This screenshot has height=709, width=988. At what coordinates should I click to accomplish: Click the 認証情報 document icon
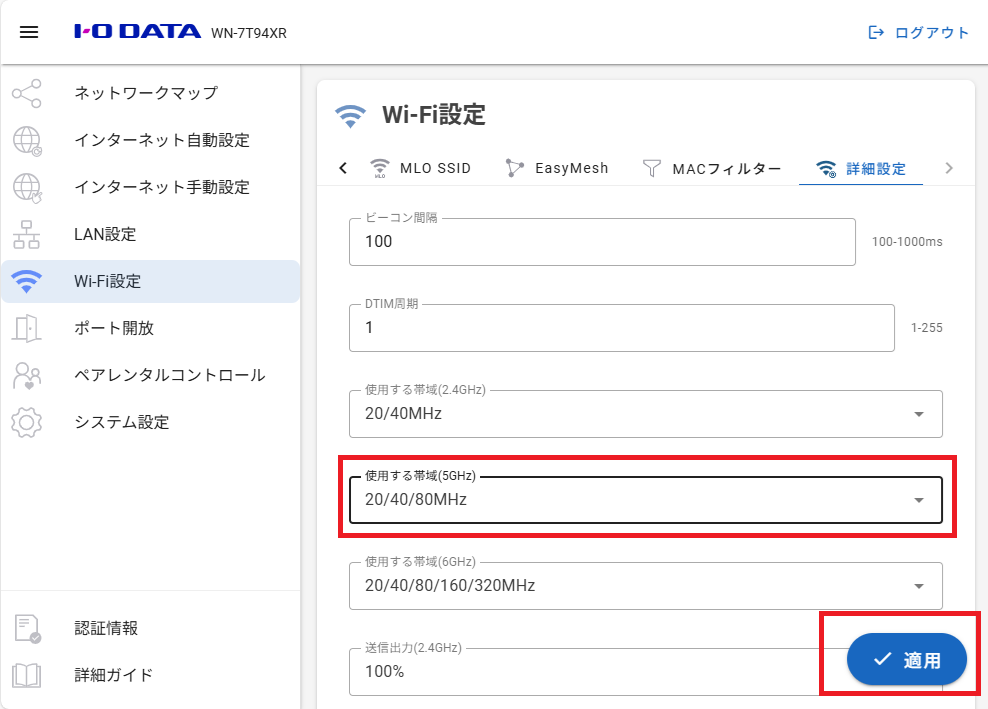[27, 628]
